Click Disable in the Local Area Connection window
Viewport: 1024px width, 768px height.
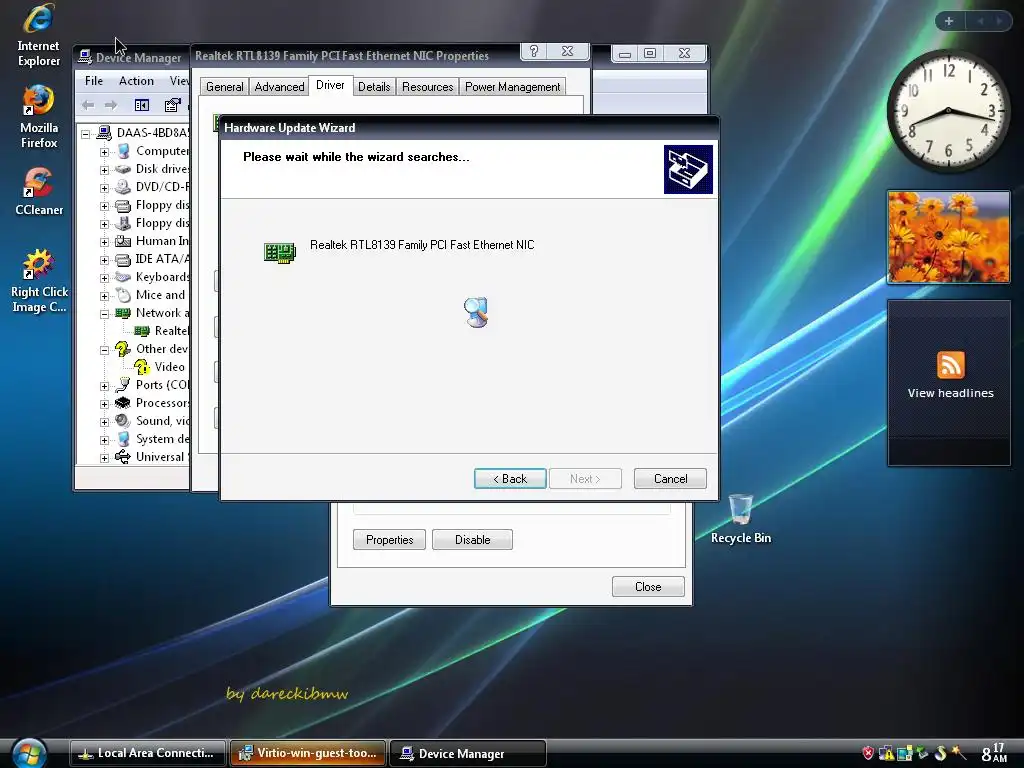472,539
